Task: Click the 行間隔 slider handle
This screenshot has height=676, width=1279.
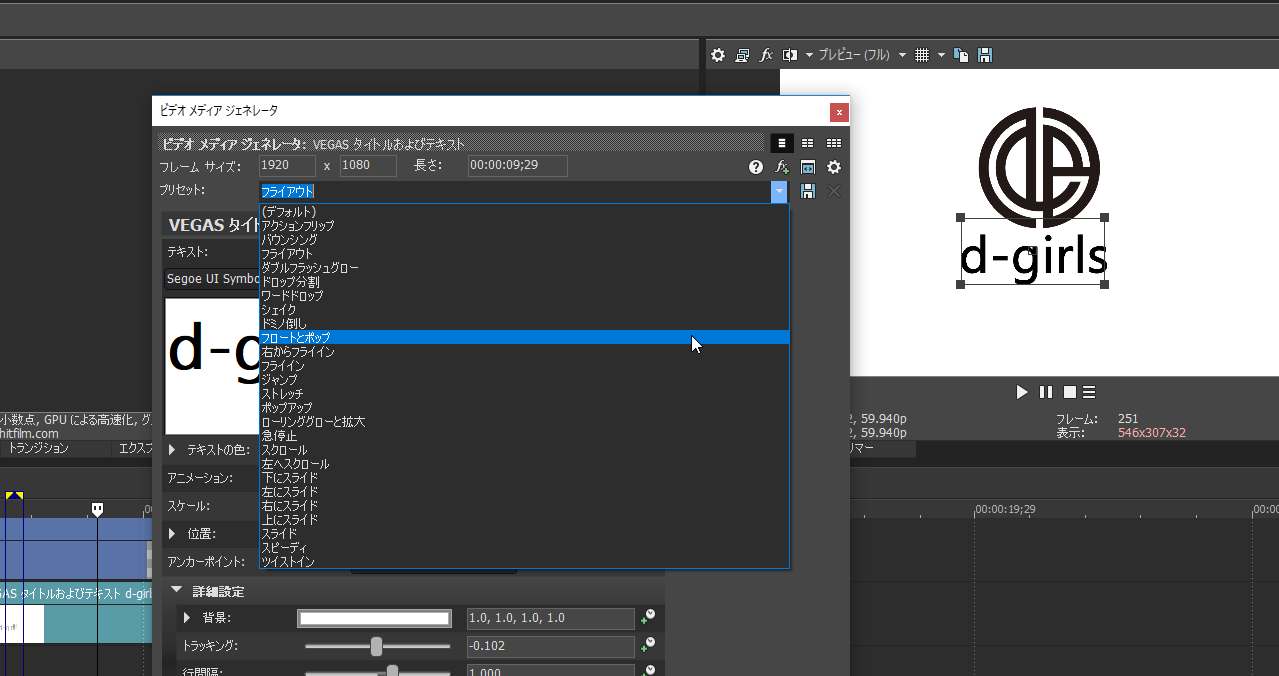Action: 393,670
